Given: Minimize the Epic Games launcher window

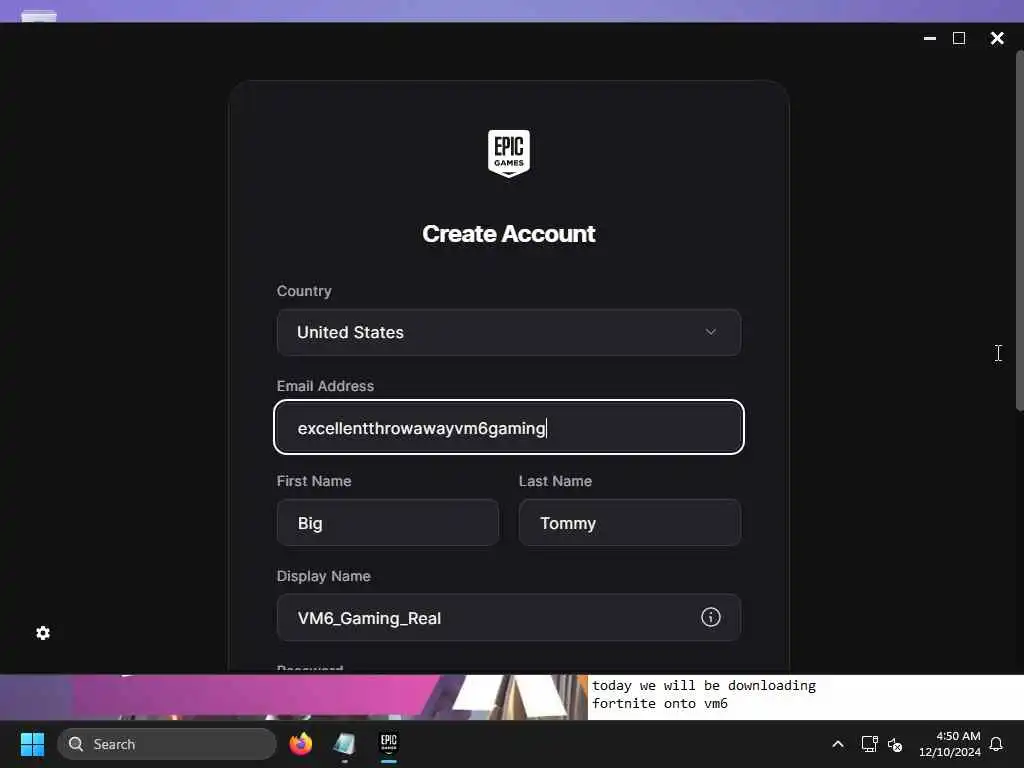Looking at the screenshot, I should pos(930,39).
